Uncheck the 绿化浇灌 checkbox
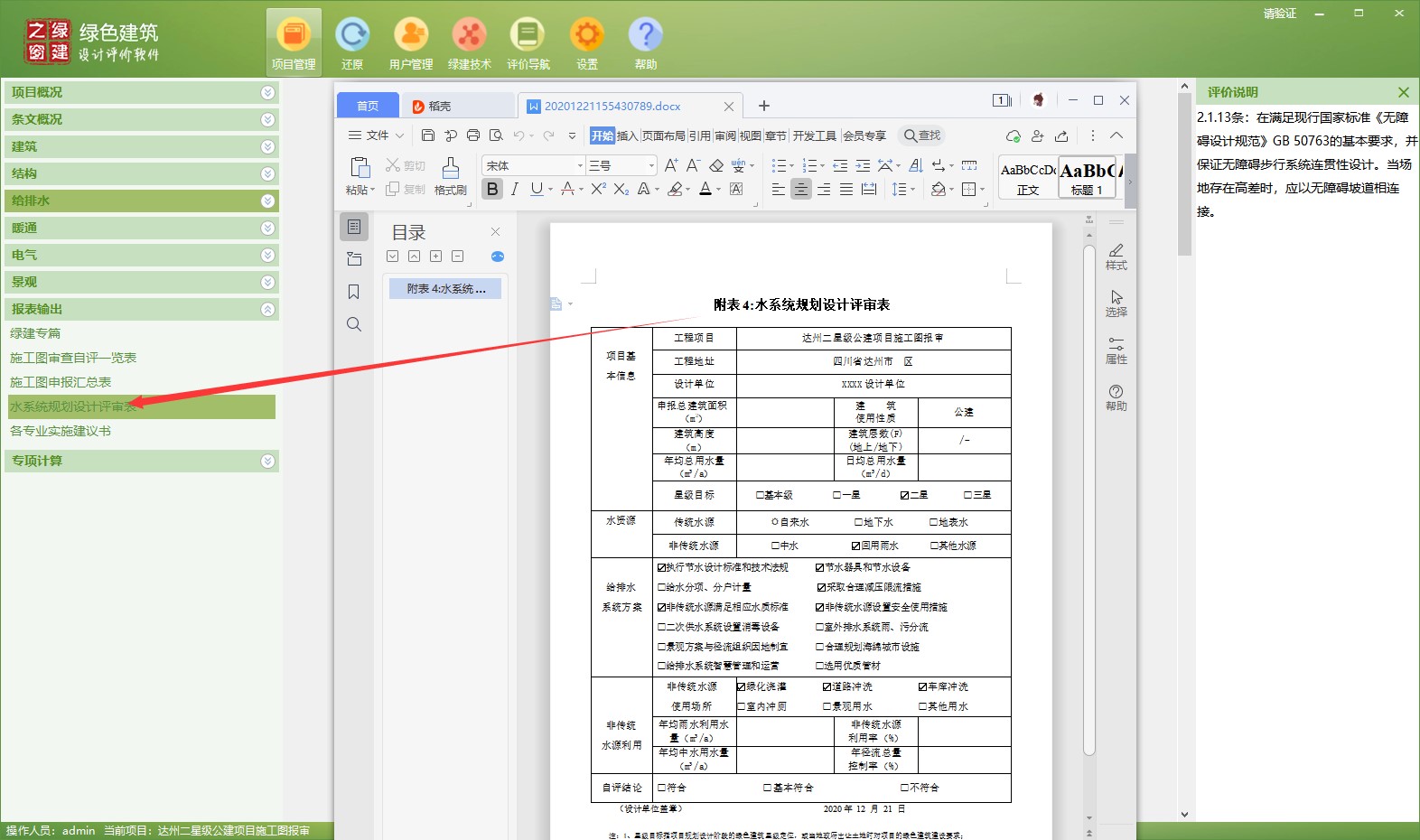1420x840 pixels. click(x=741, y=686)
